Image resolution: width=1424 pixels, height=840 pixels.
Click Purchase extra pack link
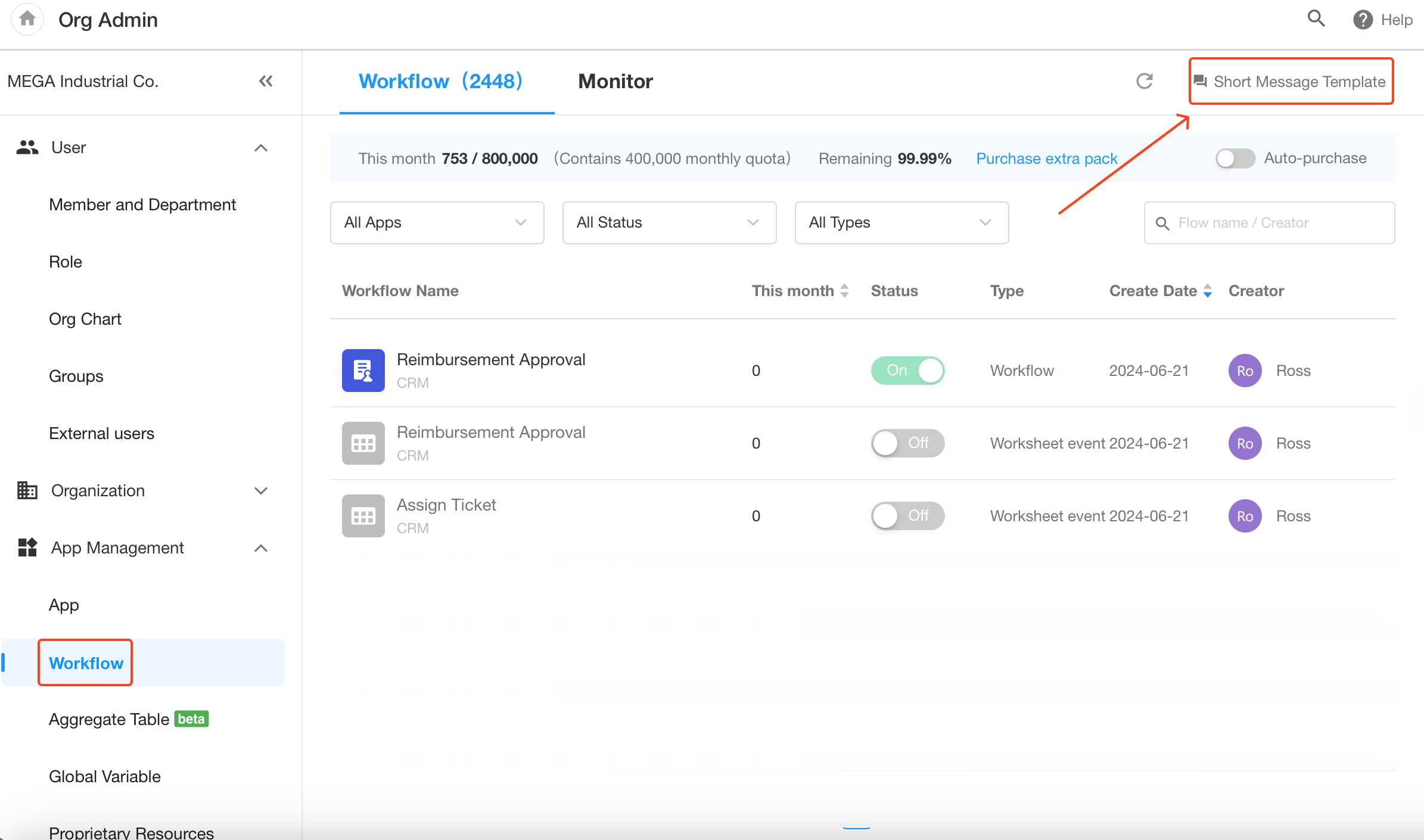pos(1046,158)
